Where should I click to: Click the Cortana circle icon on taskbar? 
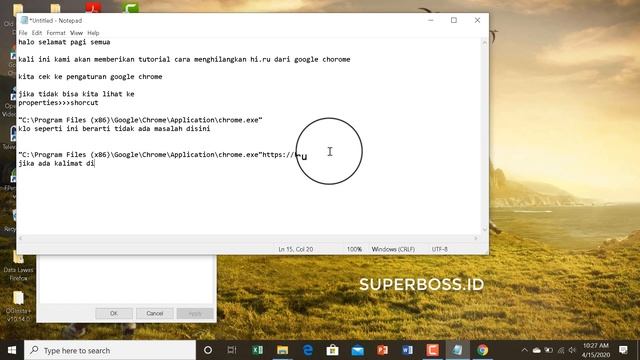208,350
